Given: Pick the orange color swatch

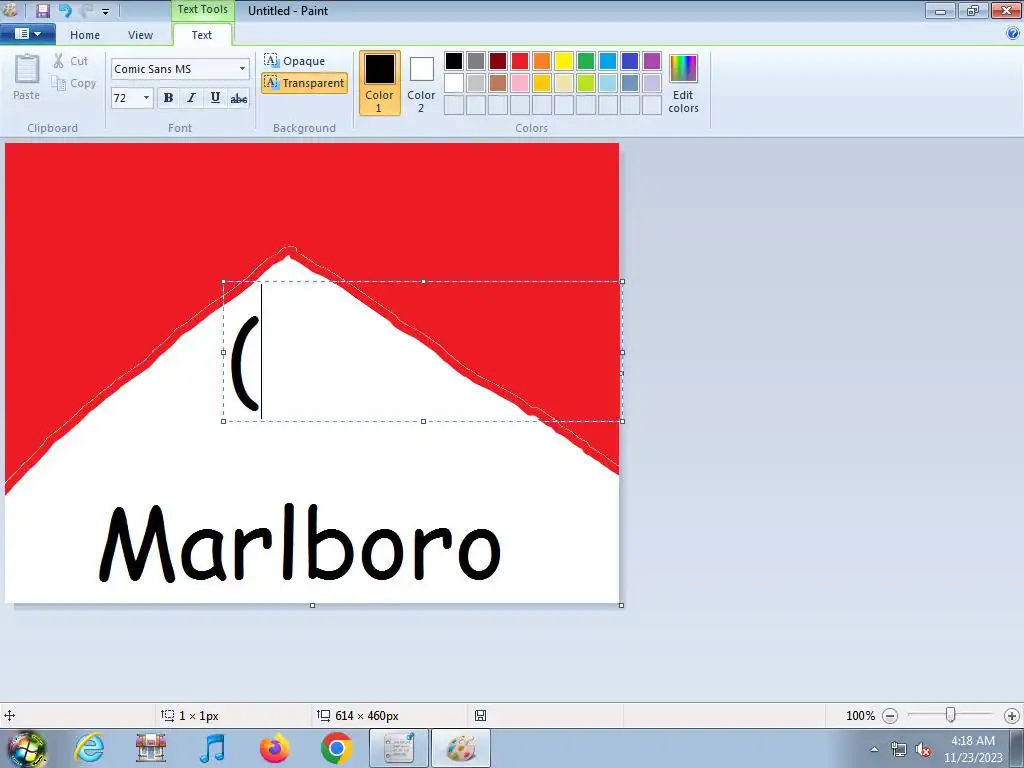Looking at the screenshot, I should pyautogui.click(x=542, y=61).
